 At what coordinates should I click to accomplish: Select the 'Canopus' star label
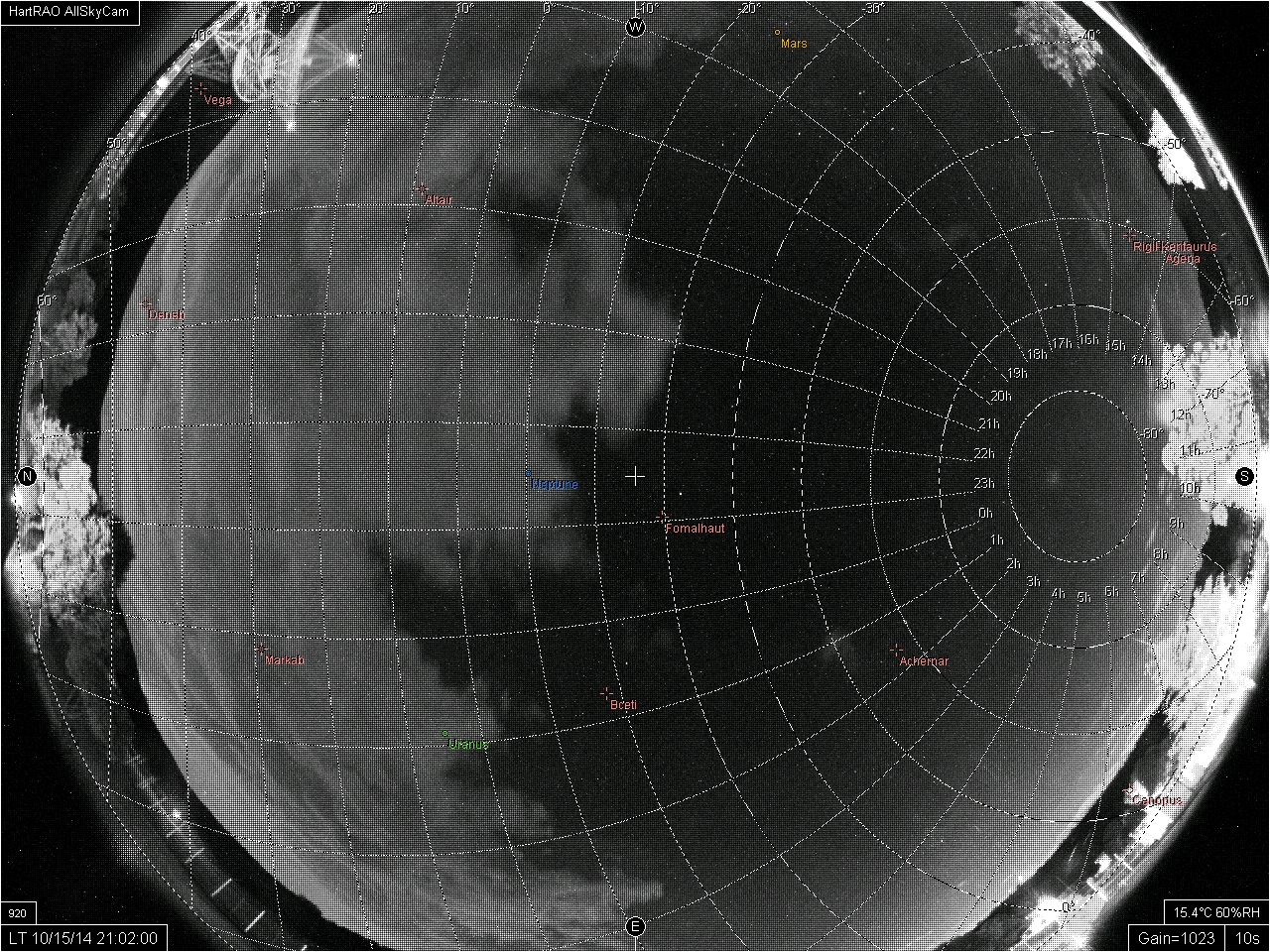pos(1157,800)
